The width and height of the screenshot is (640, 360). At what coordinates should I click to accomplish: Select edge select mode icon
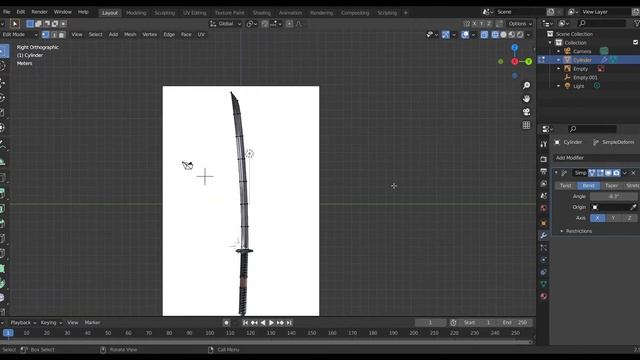click(x=53, y=35)
